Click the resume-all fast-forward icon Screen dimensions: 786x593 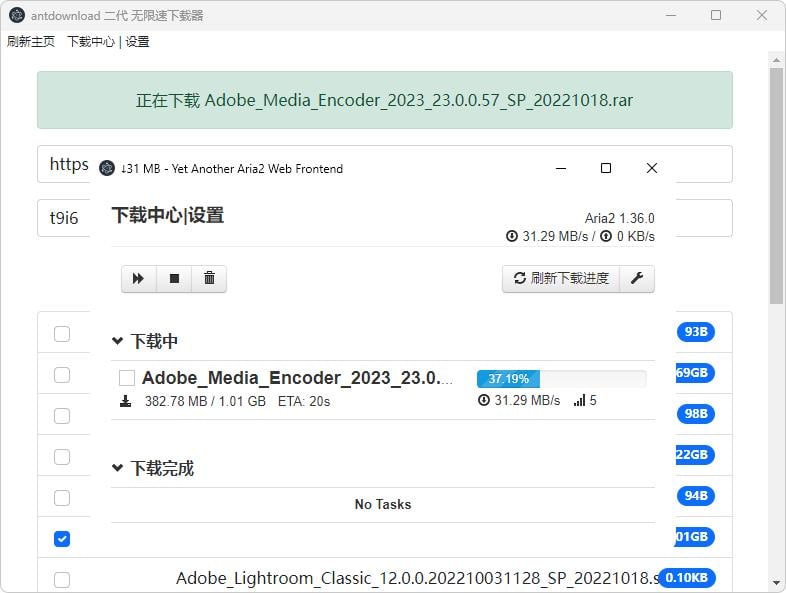click(138, 278)
